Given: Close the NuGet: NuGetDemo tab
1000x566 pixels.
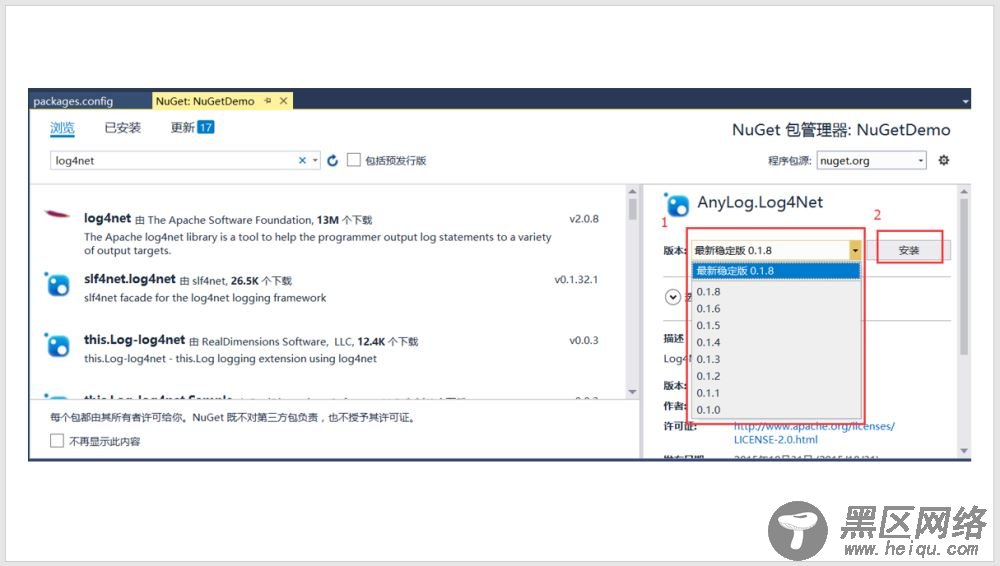Looking at the screenshot, I should click(284, 101).
